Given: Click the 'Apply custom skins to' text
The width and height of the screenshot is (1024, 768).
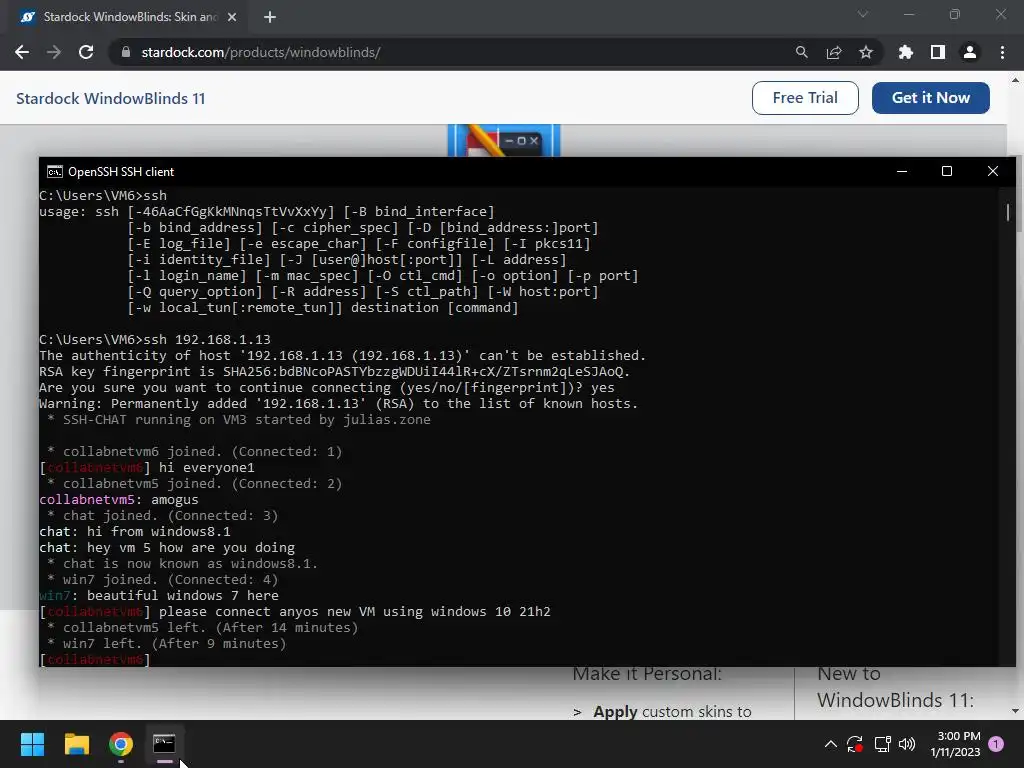Looking at the screenshot, I should click(x=672, y=711).
